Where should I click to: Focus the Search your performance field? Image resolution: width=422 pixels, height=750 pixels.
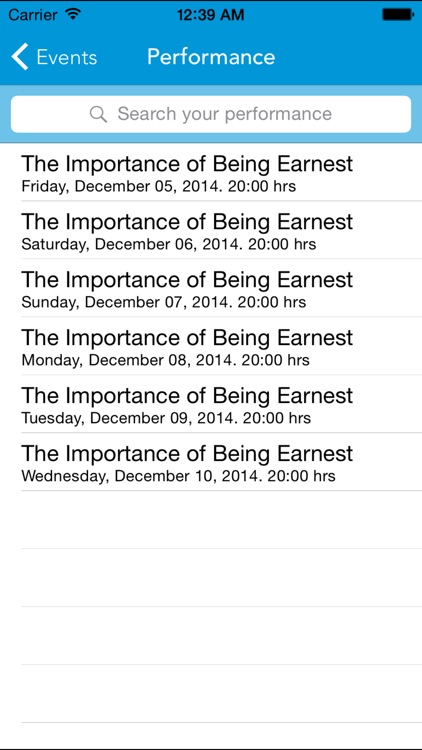click(211, 114)
